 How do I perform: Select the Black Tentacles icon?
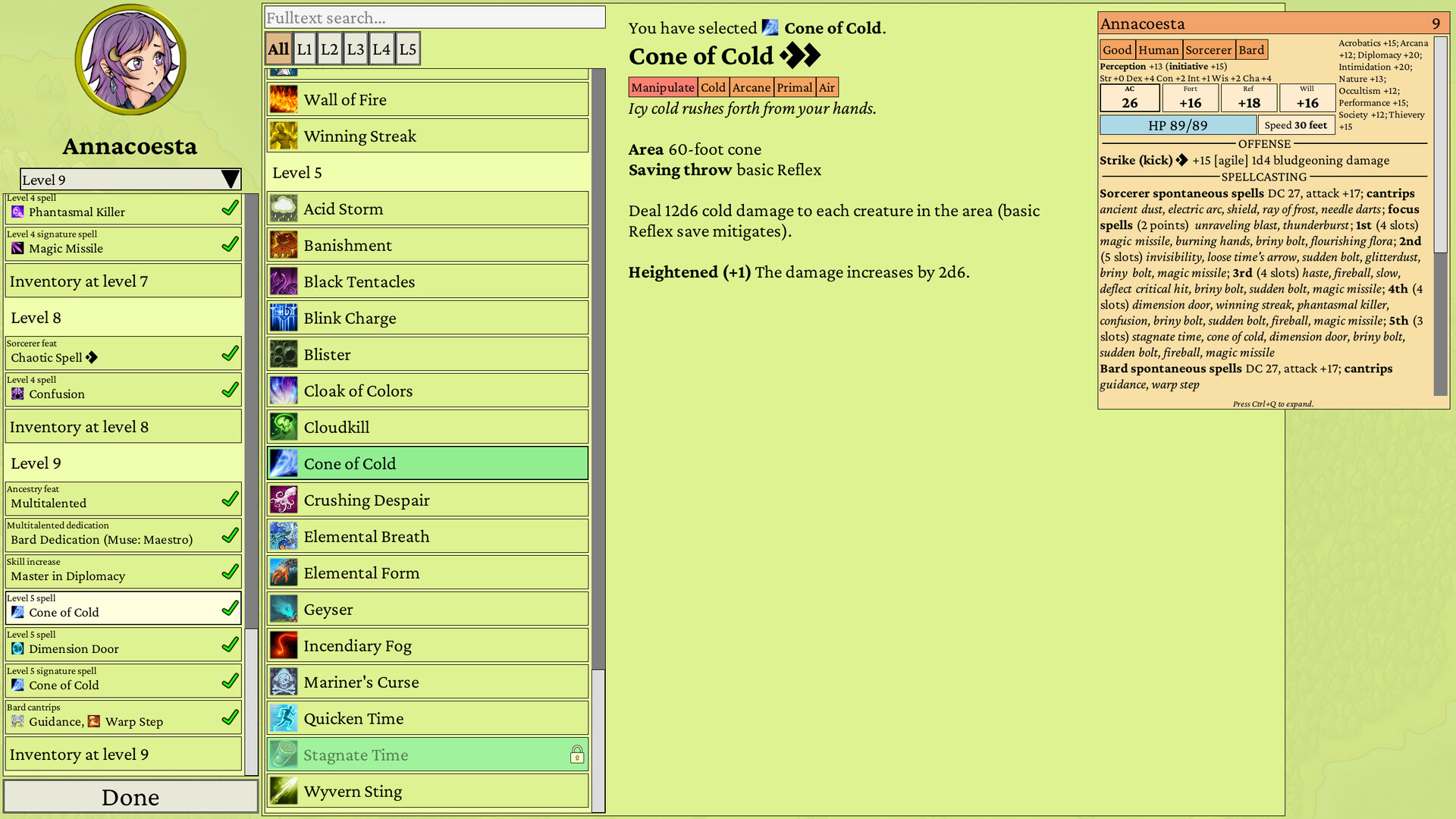coord(283,281)
